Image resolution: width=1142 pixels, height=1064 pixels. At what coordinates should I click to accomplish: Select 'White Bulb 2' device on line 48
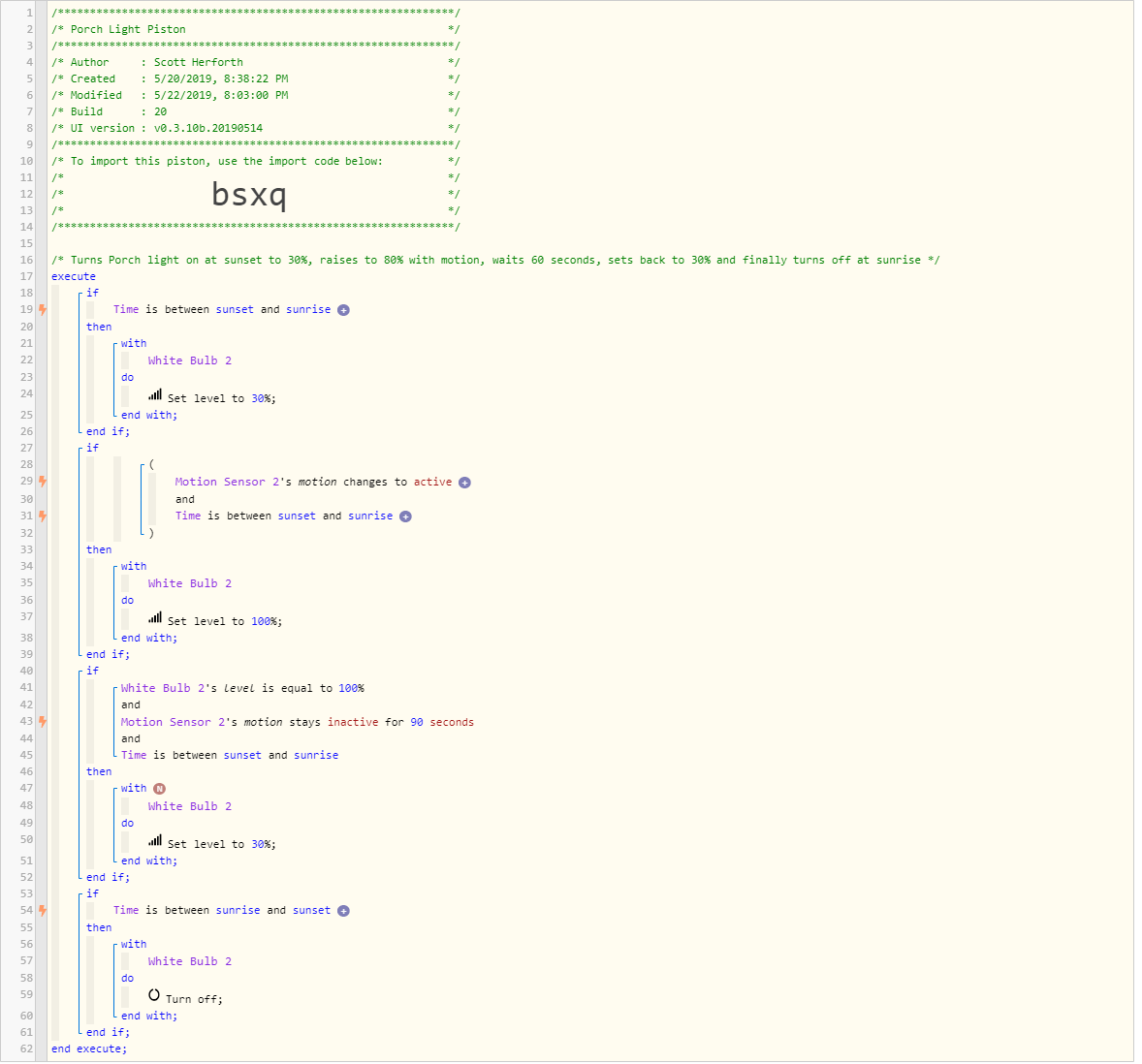190,807
